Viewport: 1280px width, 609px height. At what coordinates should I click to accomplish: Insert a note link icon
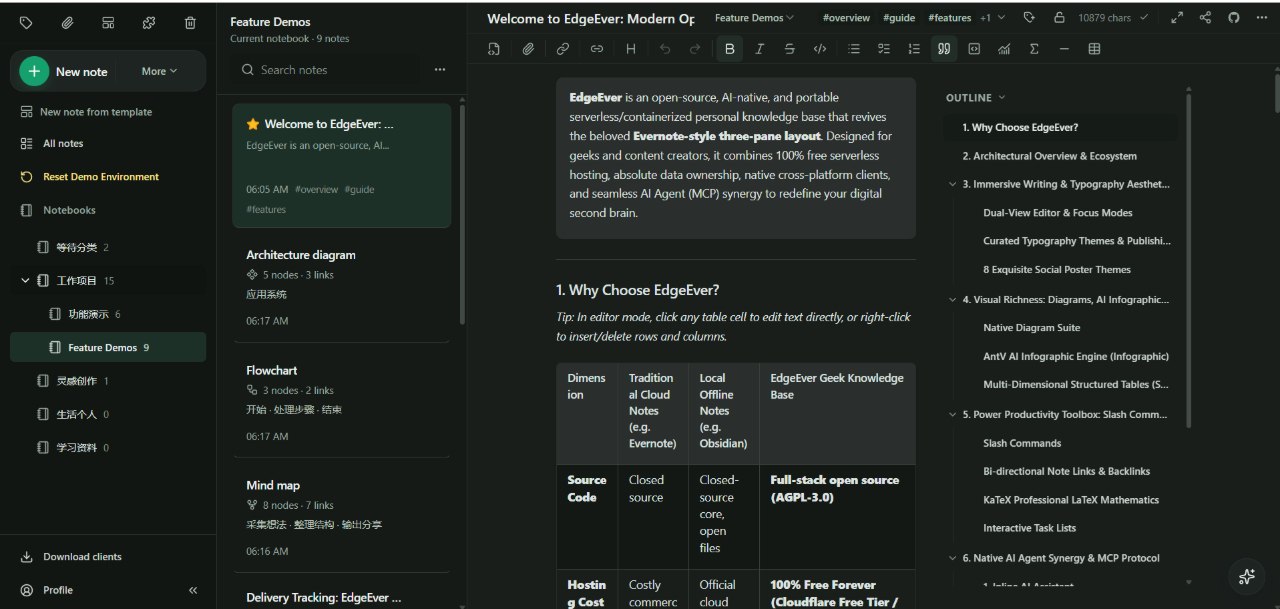pyautogui.click(x=597, y=49)
